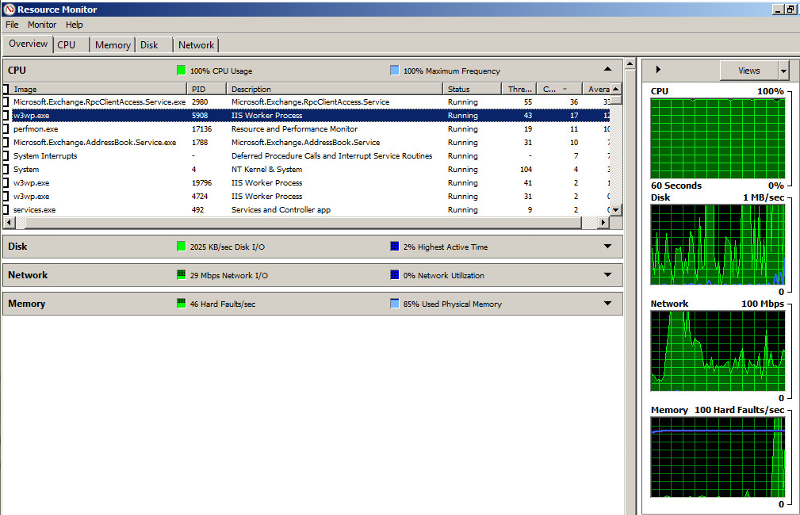Collapse the CPU section with up arrow

pyautogui.click(x=607, y=69)
